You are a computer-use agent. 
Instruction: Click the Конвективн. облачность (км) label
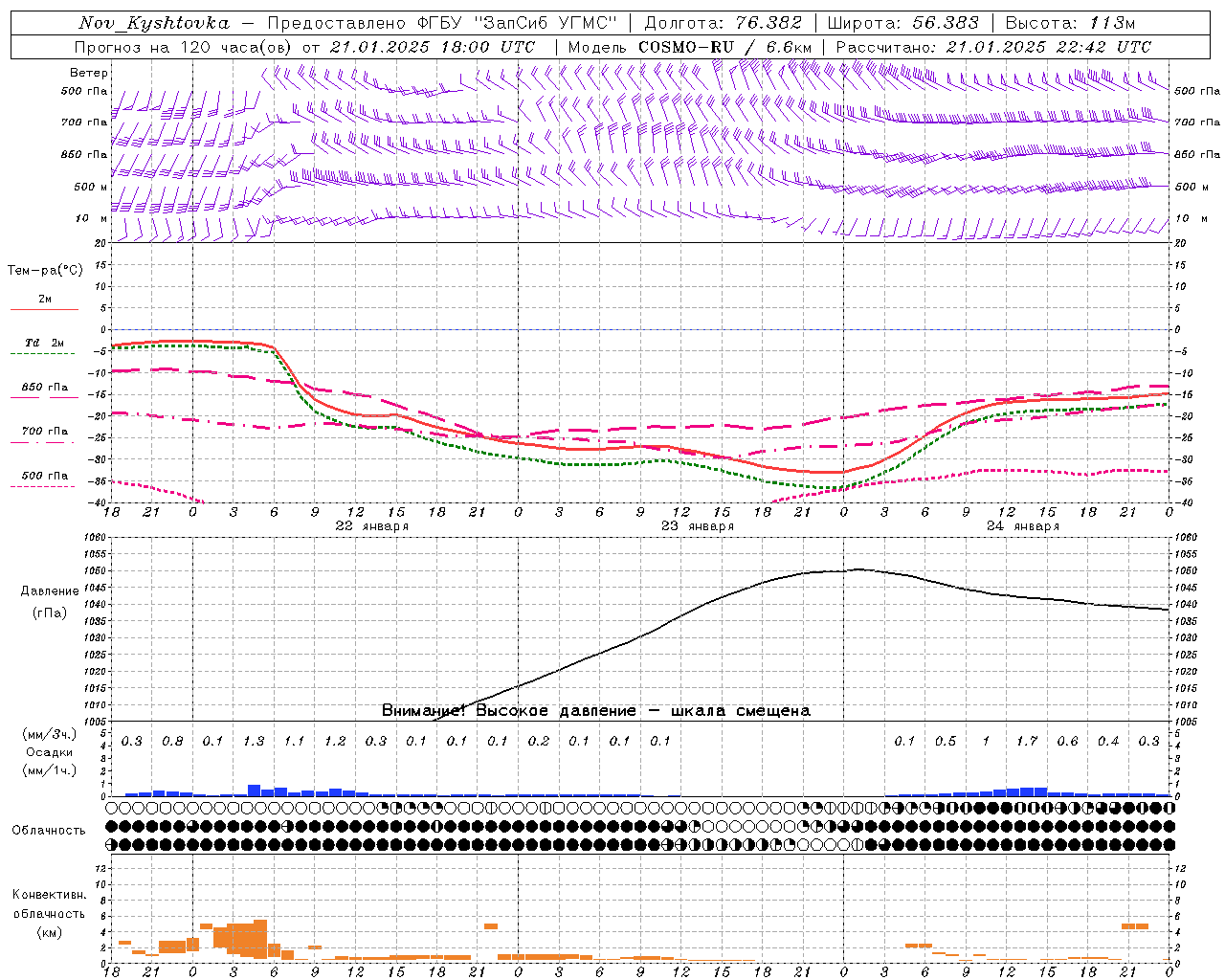click(x=49, y=914)
